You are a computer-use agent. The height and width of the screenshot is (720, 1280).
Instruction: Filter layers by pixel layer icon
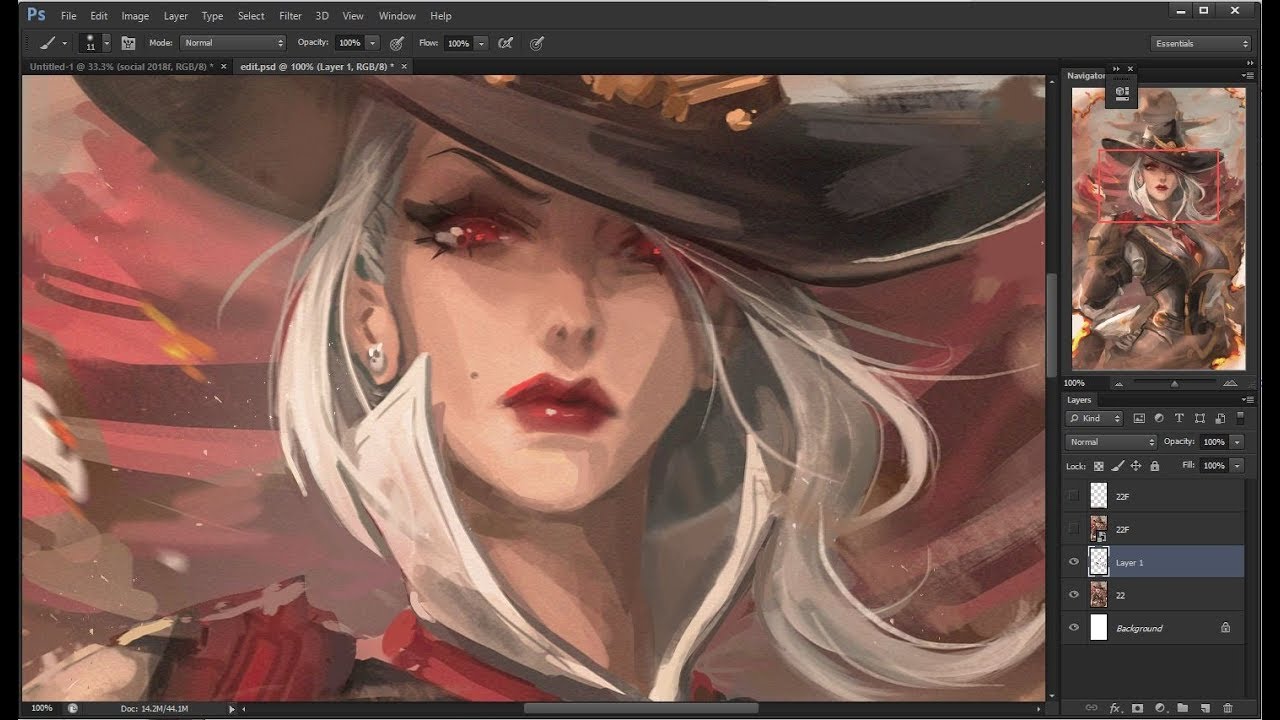point(1139,418)
